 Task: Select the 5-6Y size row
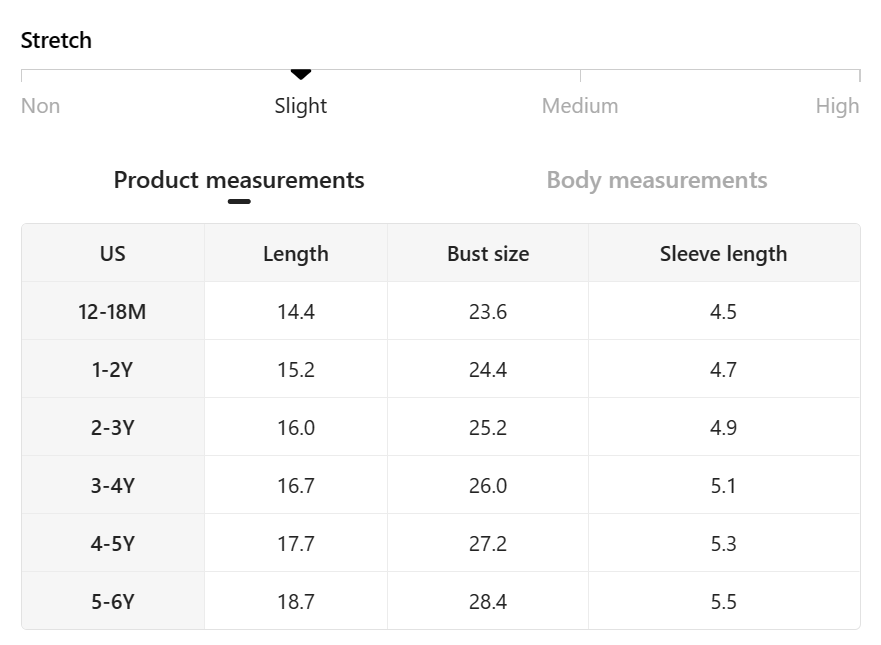coord(113,602)
